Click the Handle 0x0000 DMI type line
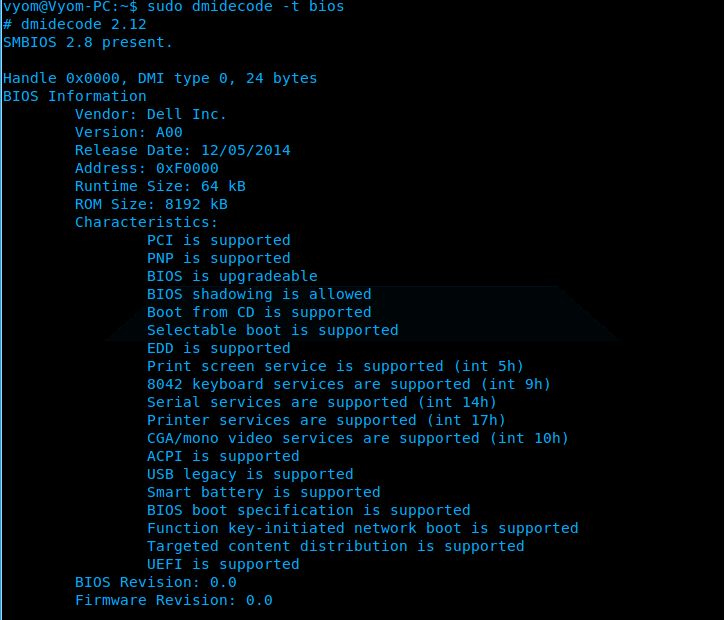 tap(160, 79)
